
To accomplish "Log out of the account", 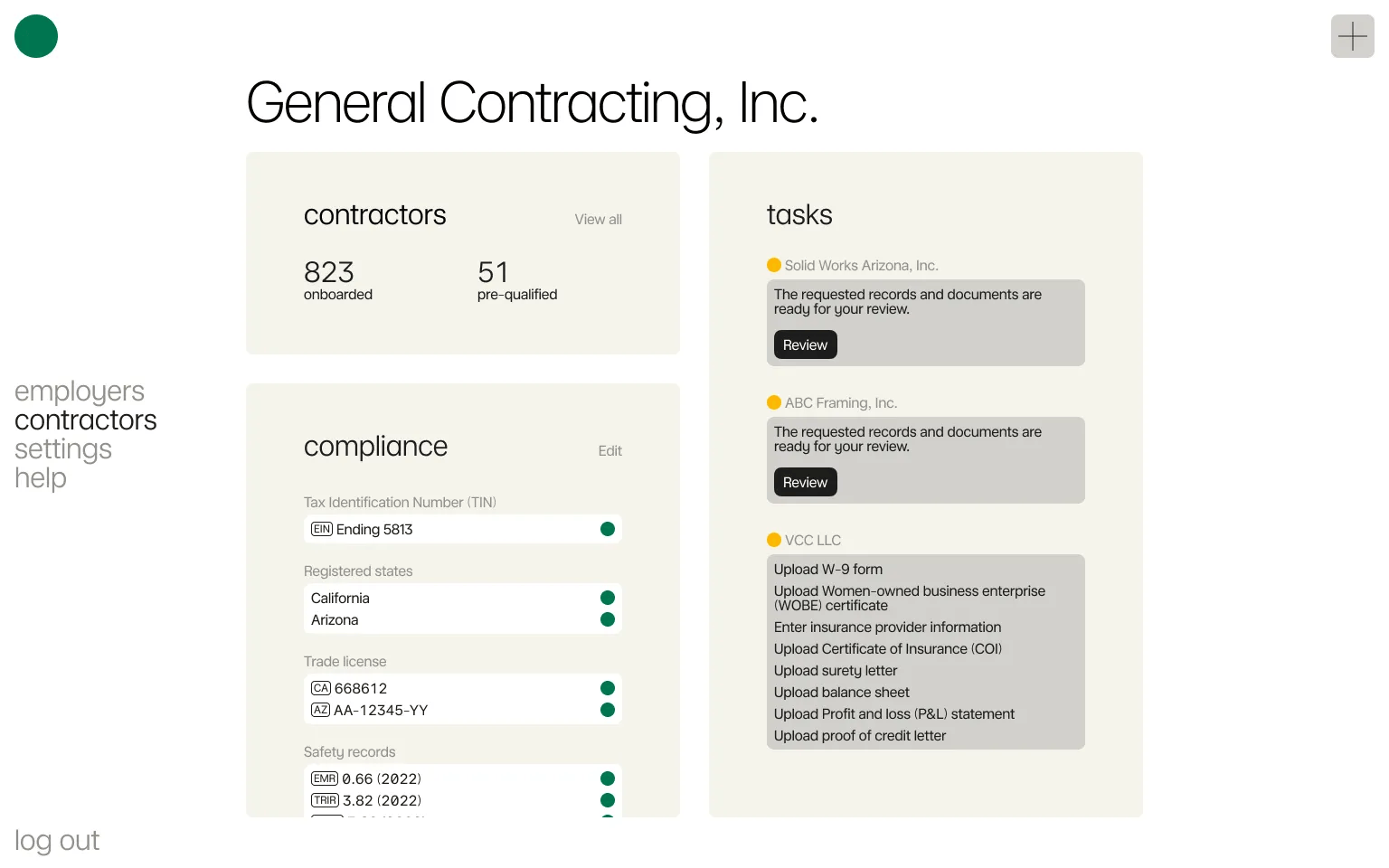I will click(57, 841).
